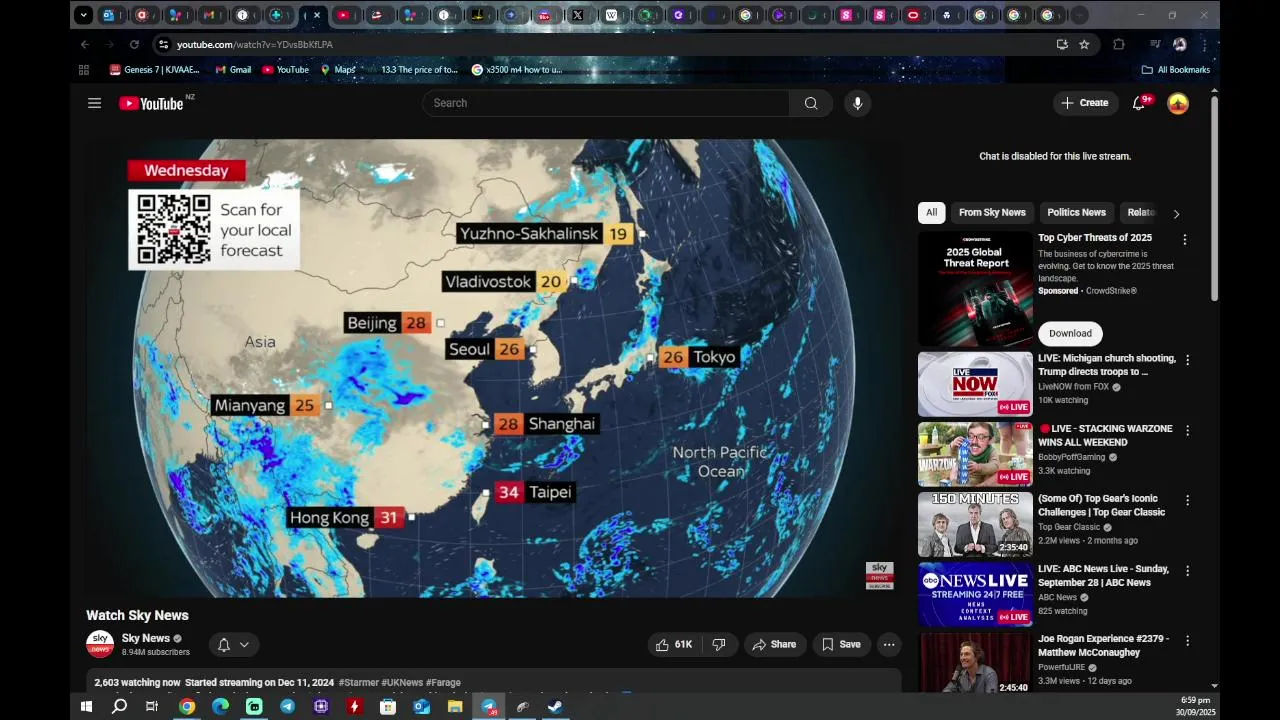The height and width of the screenshot is (720, 1280).
Task: Open options for Joe Rogan Experience video
Action: point(1187,640)
